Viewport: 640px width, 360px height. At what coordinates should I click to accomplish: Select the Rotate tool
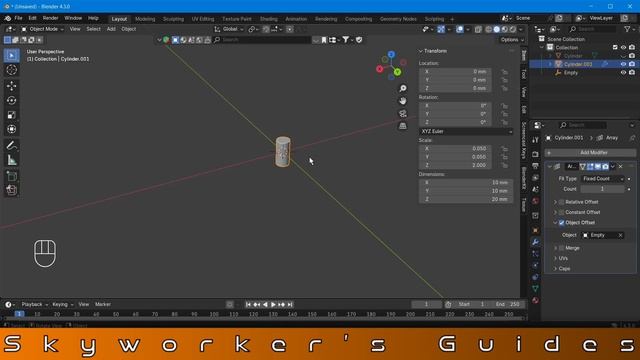pos(11,100)
